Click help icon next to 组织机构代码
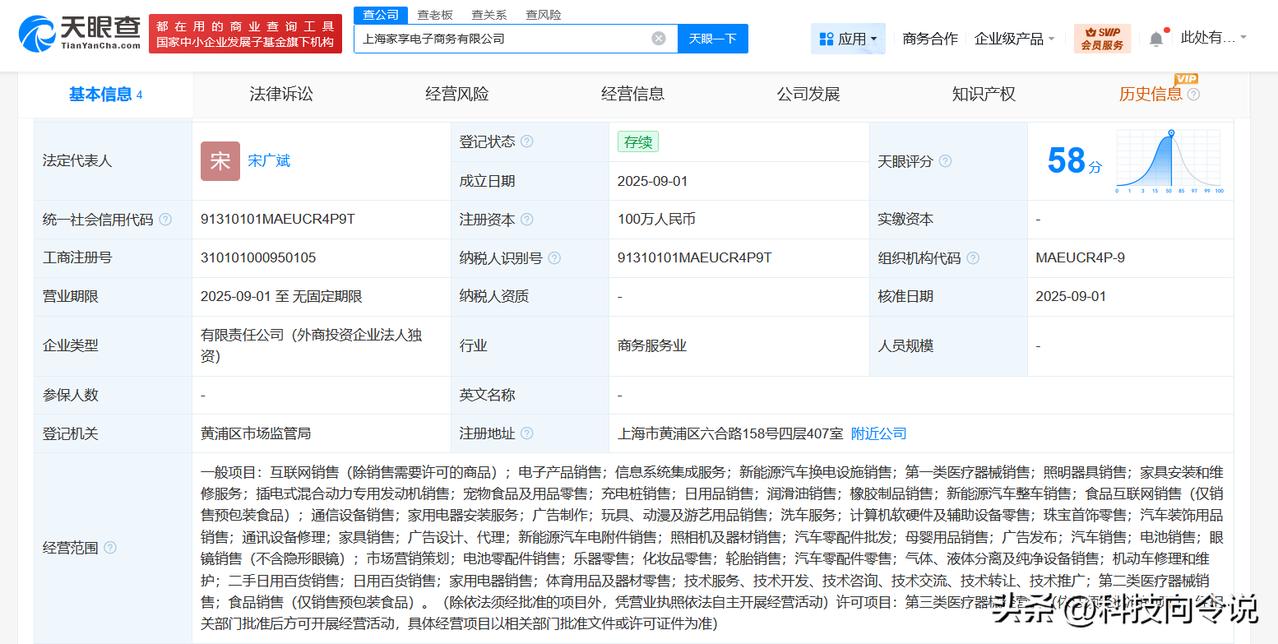This screenshot has height=644, width=1278. (x=973, y=258)
